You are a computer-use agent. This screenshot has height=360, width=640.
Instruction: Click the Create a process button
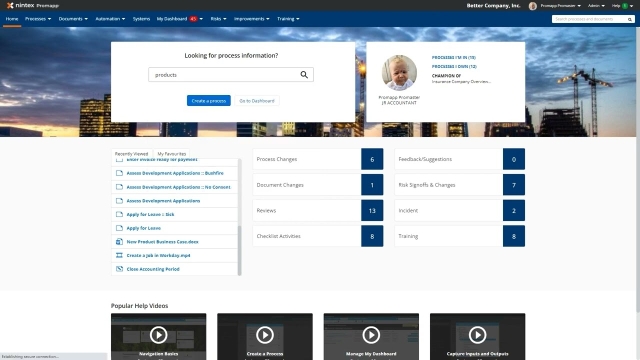(x=209, y=100)
